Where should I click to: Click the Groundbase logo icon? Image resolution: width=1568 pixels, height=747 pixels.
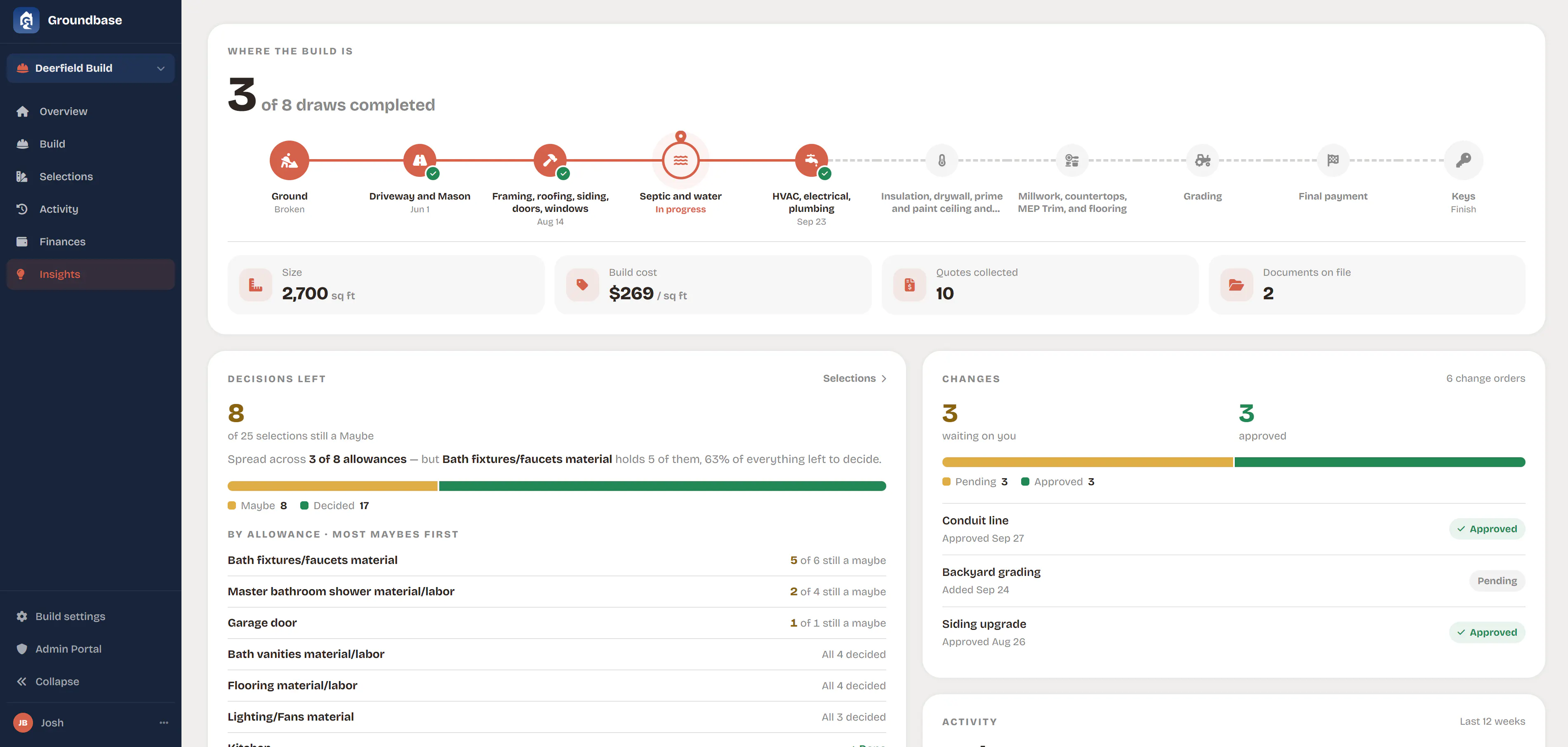[x=26, y=20]
